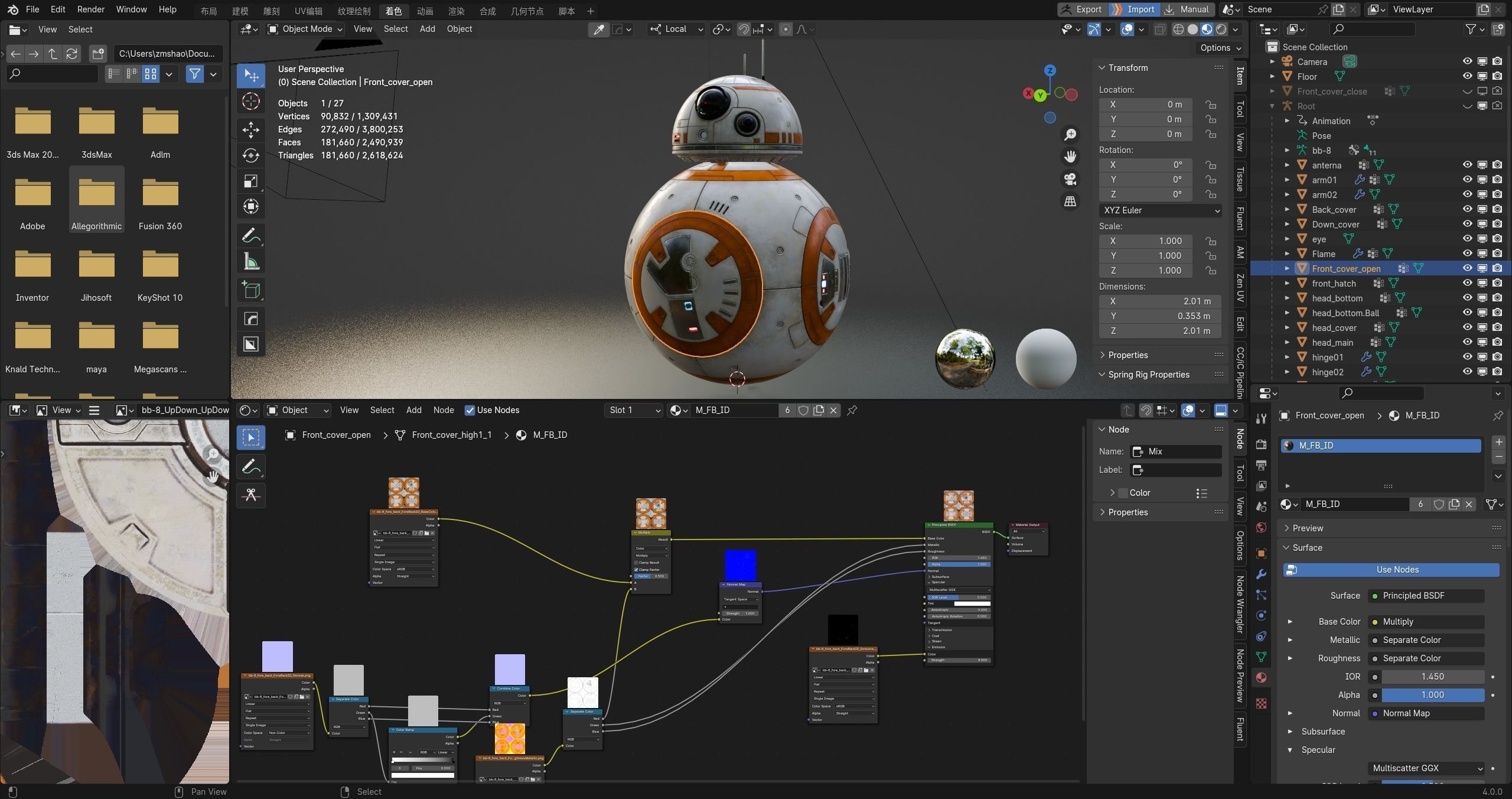Viewport: 1512px width, 799px height.
Task: Expand the Camera item in outliner
Action: (1272, 61)
